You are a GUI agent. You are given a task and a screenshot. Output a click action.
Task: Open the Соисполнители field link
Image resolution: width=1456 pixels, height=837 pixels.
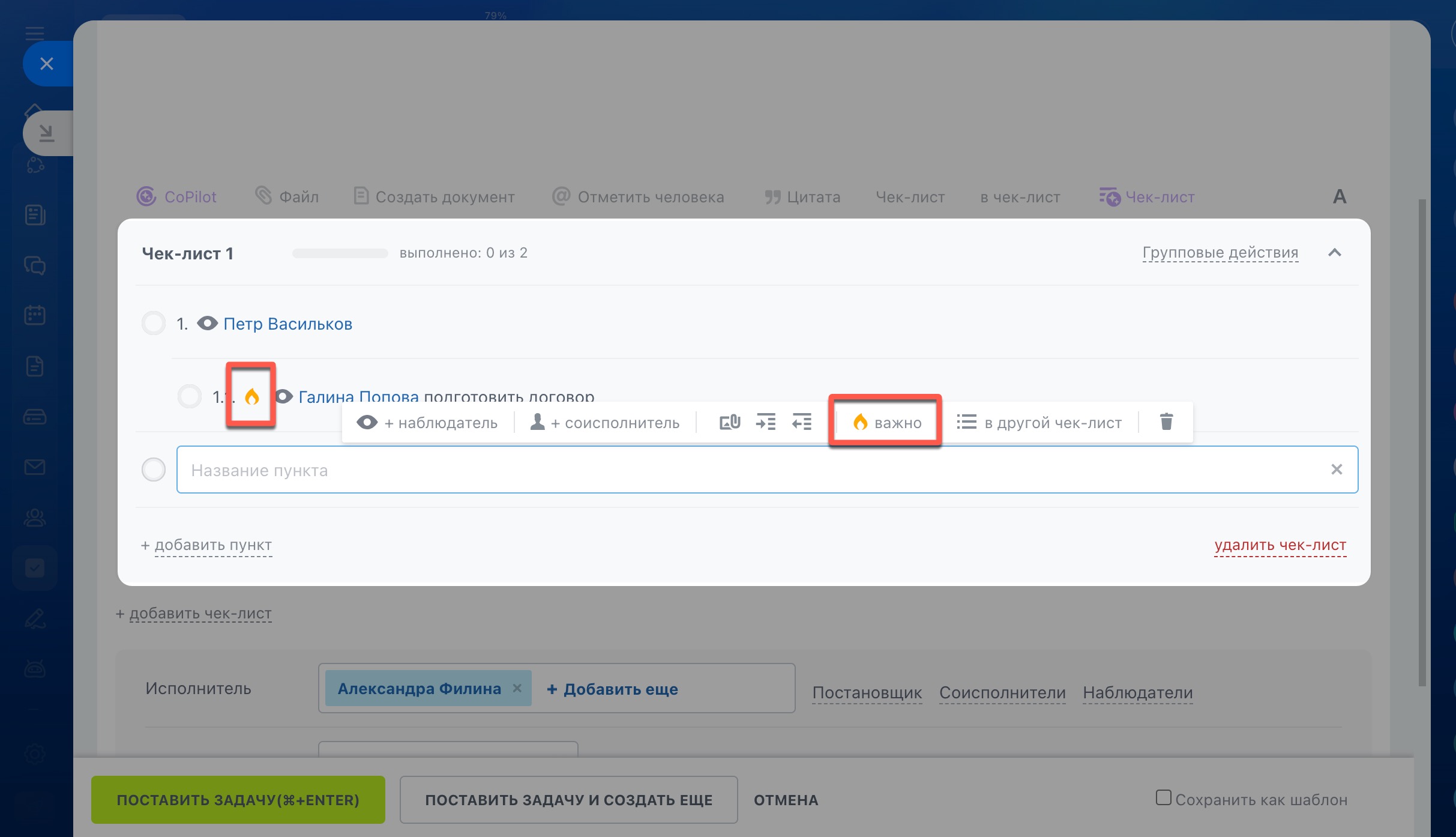pos(1002,693)
